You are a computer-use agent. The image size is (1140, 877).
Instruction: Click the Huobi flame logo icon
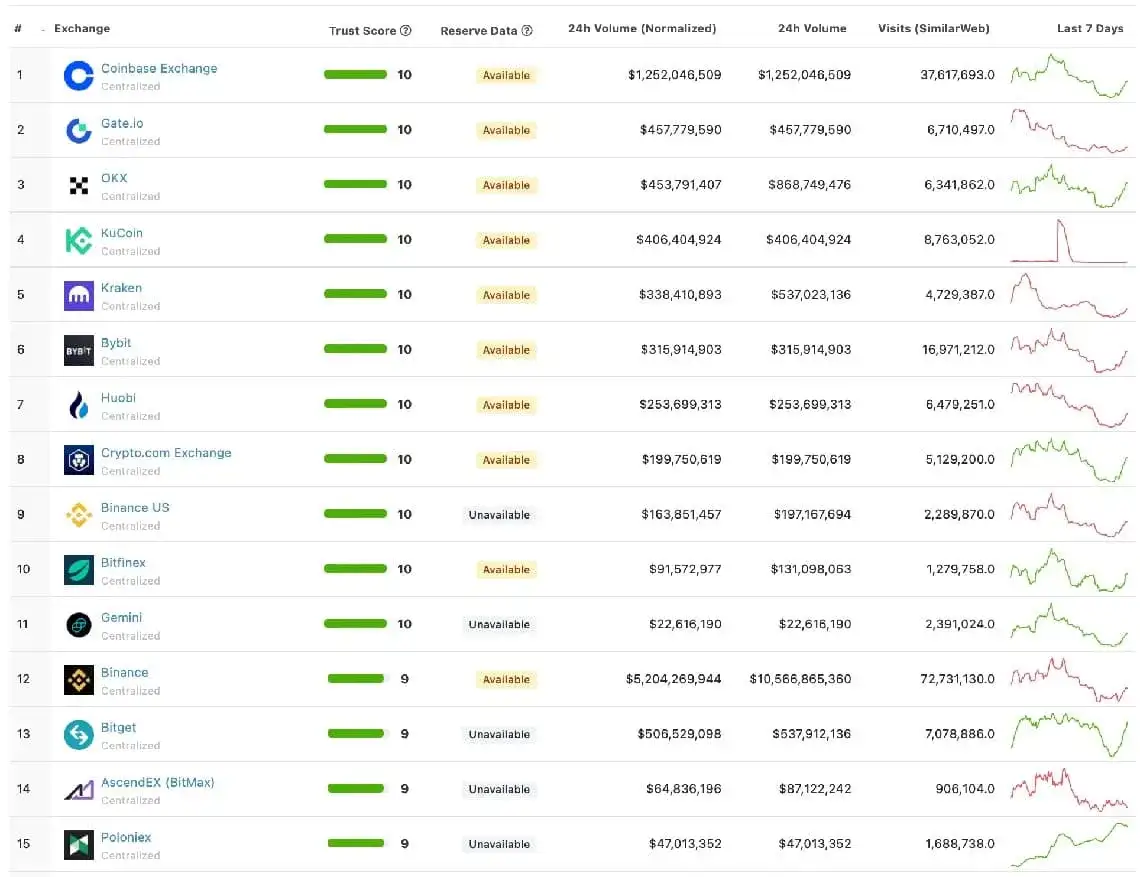[x=79, y=405]
